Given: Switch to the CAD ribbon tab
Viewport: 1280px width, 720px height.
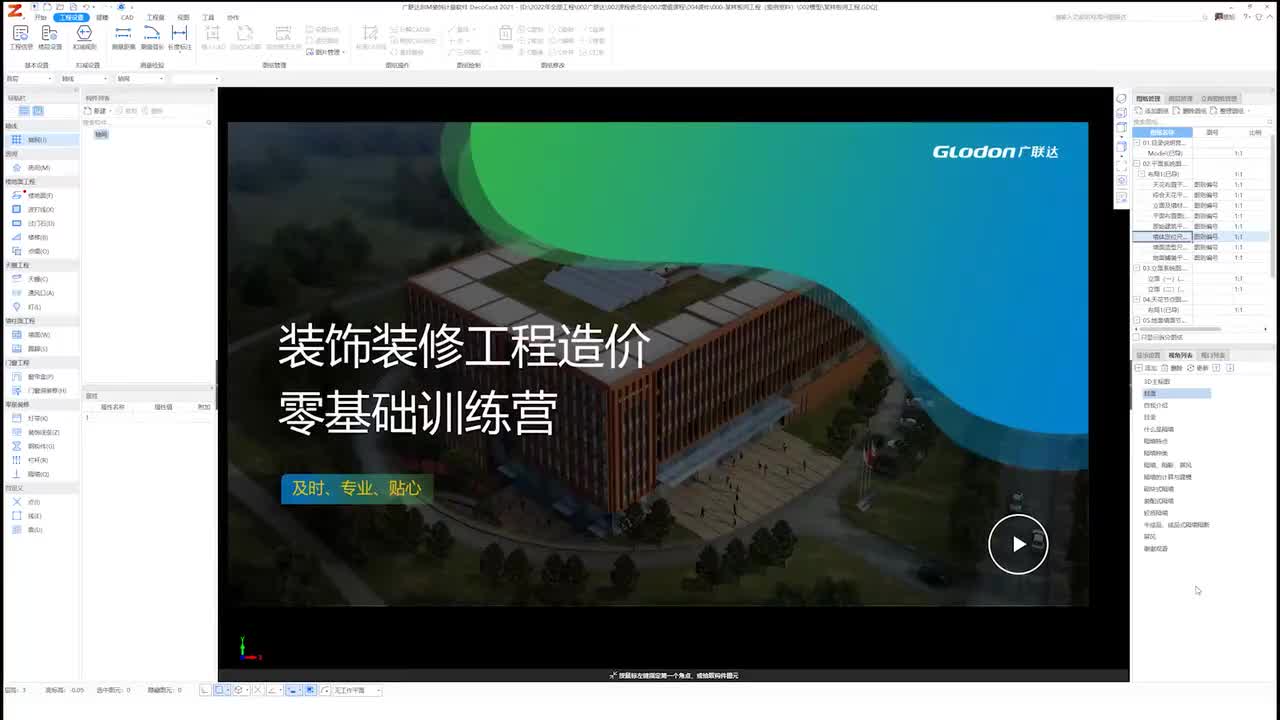Looking at the screenshot, I should (127, 17).
